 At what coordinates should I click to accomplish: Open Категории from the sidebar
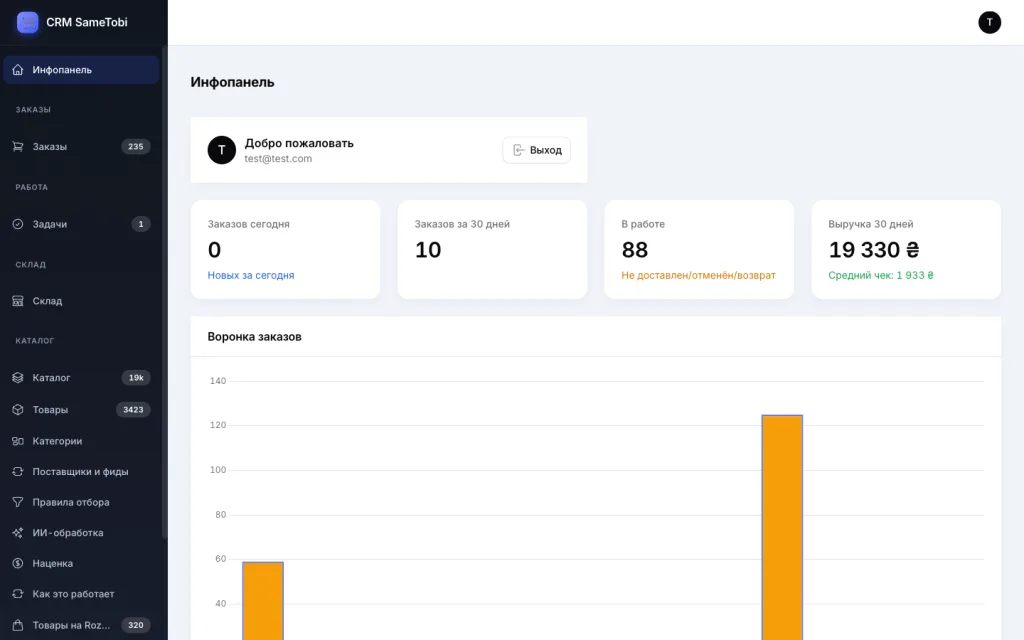[x=81, y=441]
